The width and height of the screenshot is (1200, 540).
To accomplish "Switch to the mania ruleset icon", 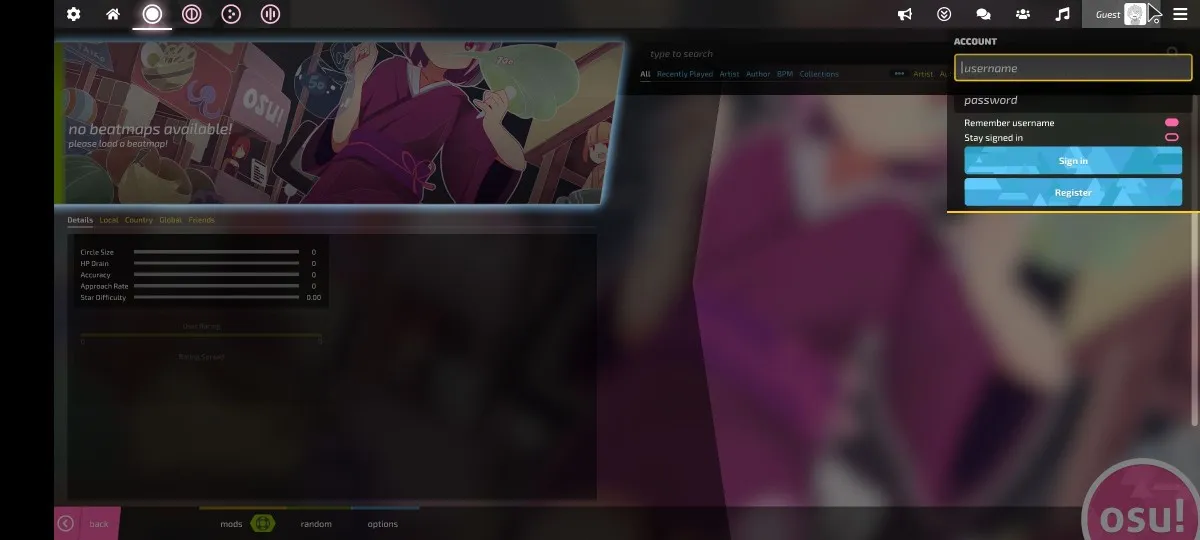I will (270, 14).
